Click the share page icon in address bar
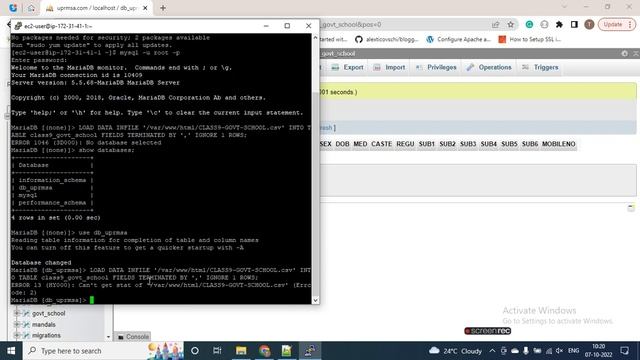The height and width of the screenshot is (360, 640). tap(496, 24)
